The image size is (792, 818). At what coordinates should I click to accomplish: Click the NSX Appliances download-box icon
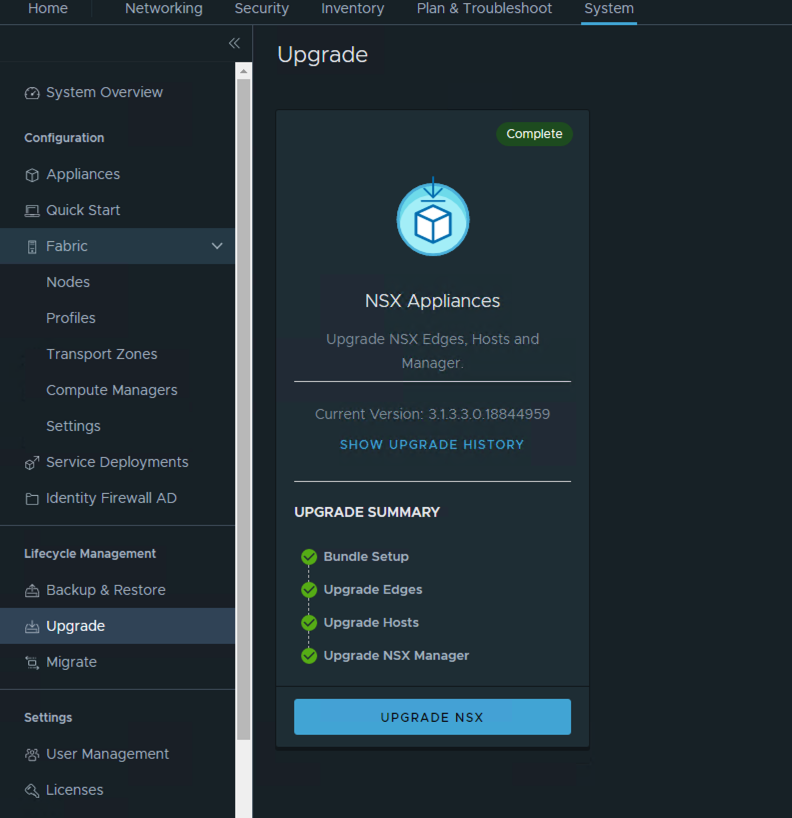(433, 217)
